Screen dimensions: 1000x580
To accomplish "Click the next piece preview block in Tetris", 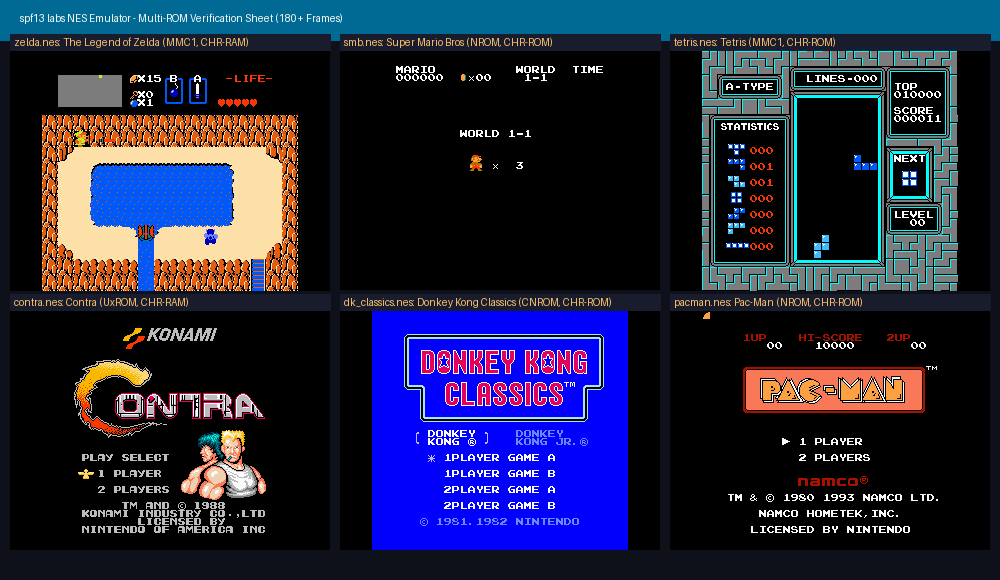I will (909, 178).
